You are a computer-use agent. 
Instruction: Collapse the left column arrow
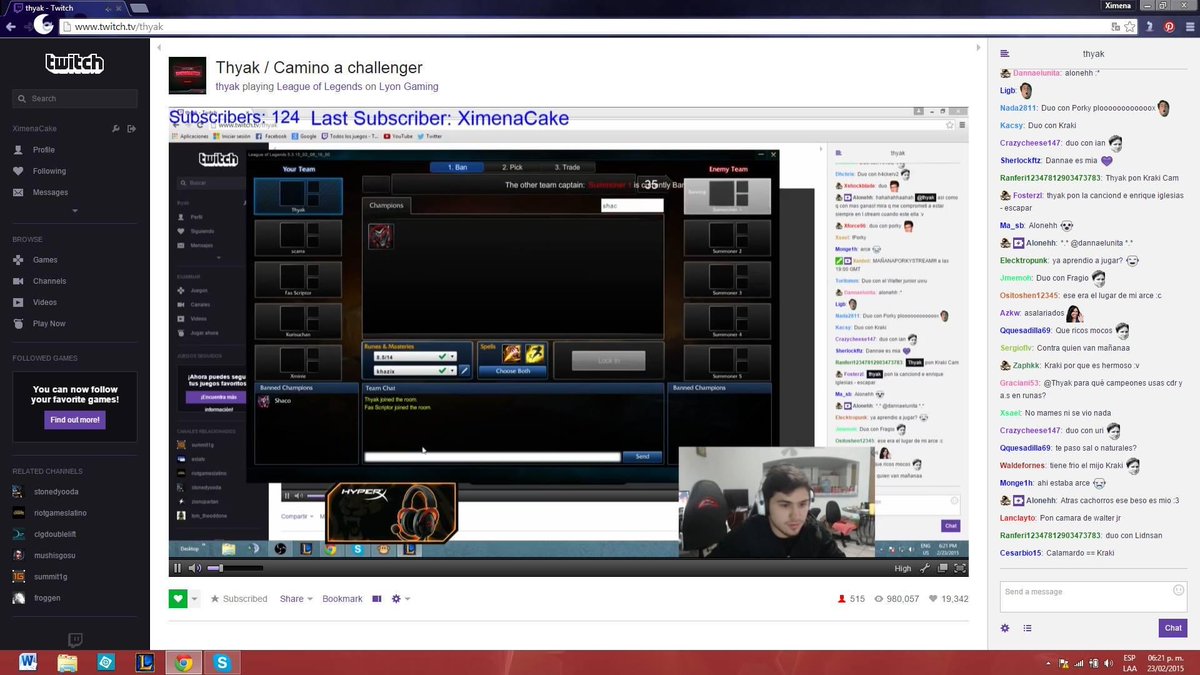pos(159,47)
